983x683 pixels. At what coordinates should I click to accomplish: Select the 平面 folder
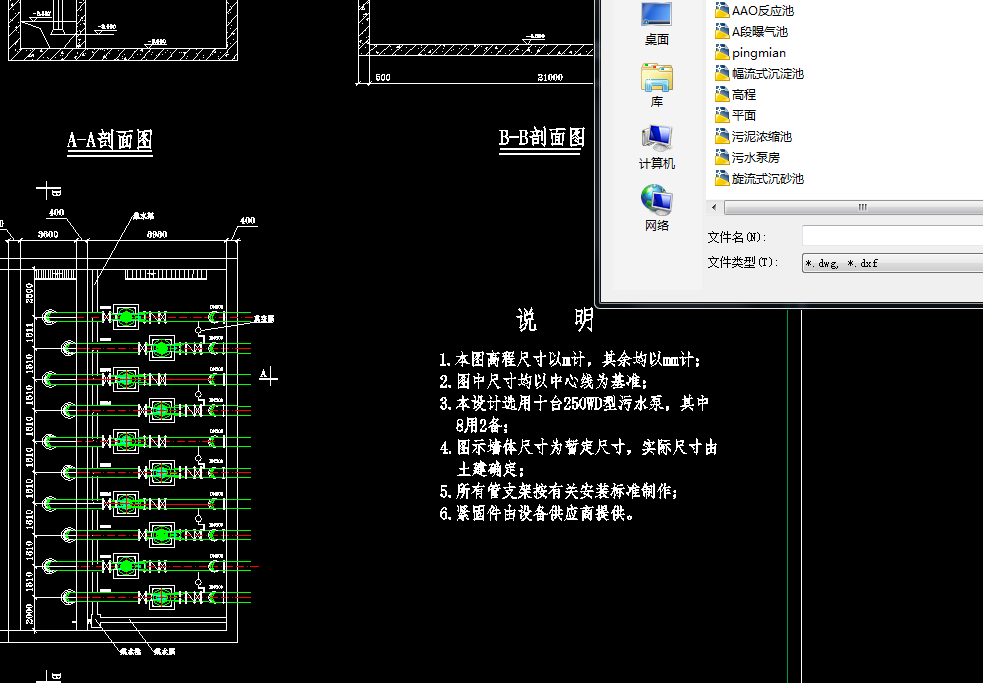point(736,115)
